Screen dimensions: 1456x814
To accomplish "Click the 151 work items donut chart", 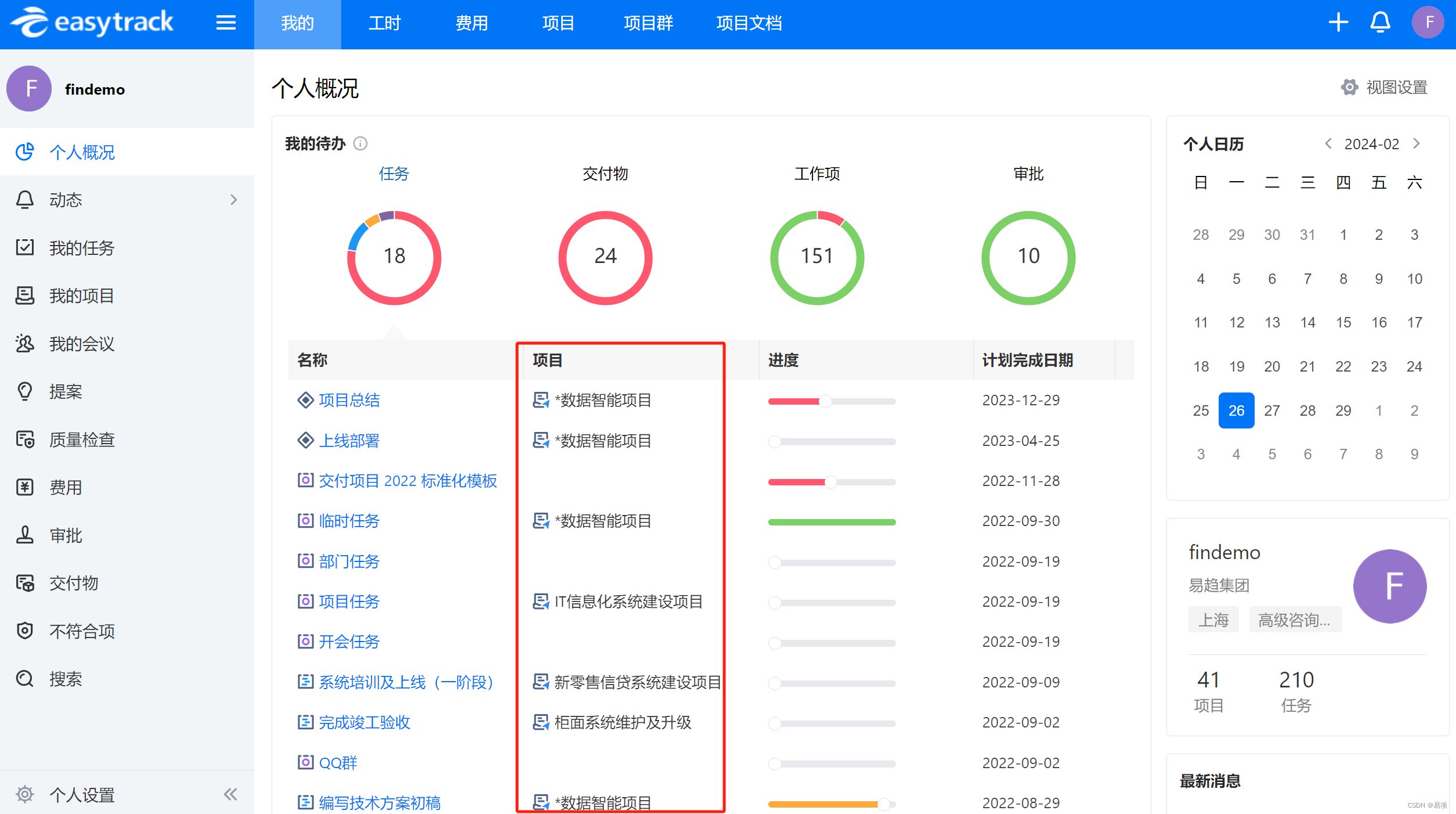I will (817, 257).
